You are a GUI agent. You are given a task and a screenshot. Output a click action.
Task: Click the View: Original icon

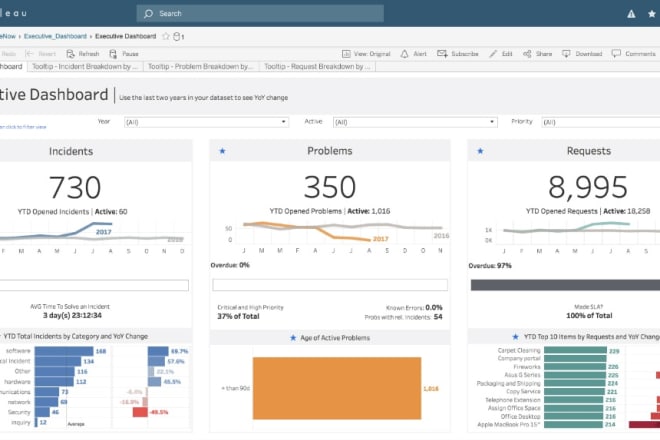(x=346, y=53)
